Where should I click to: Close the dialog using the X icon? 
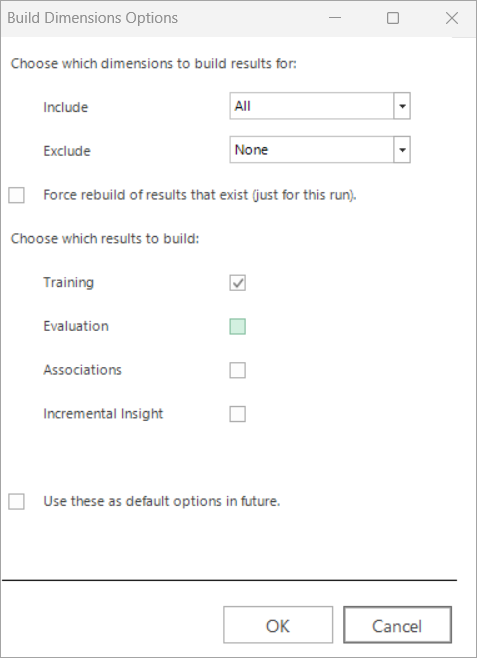[452, 18]
